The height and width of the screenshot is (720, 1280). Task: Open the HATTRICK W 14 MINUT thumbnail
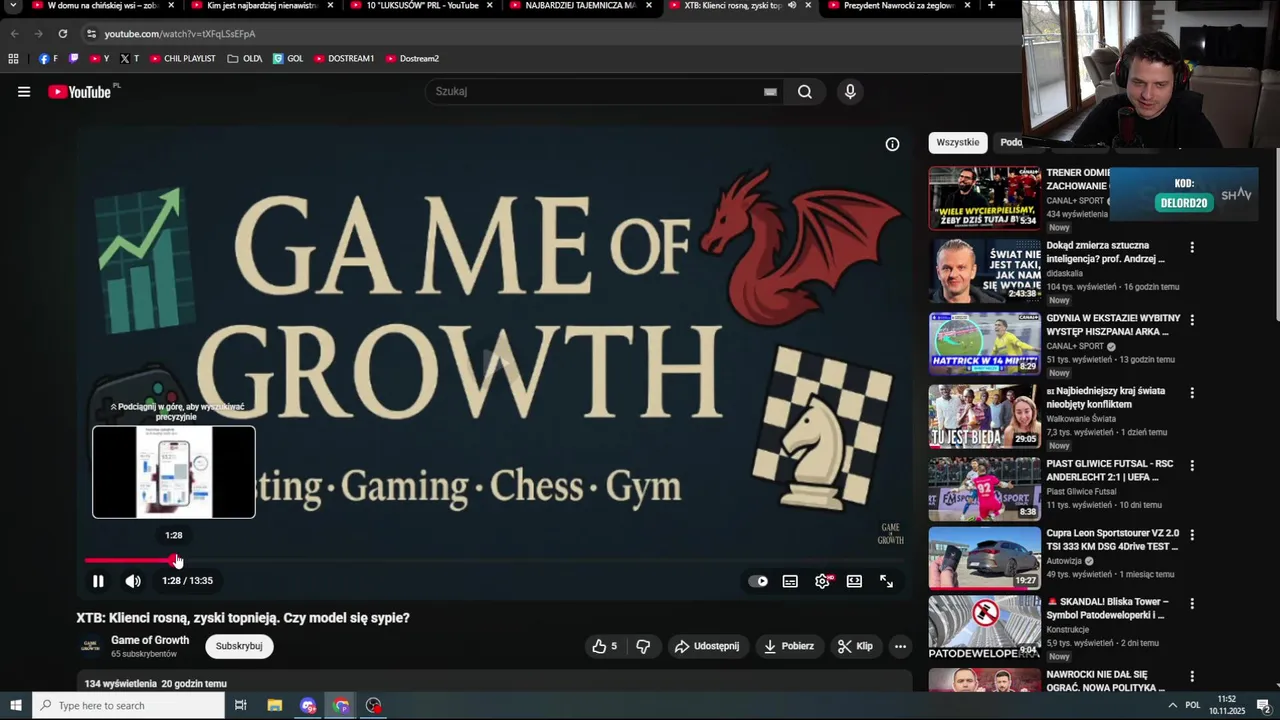point(984,344)
